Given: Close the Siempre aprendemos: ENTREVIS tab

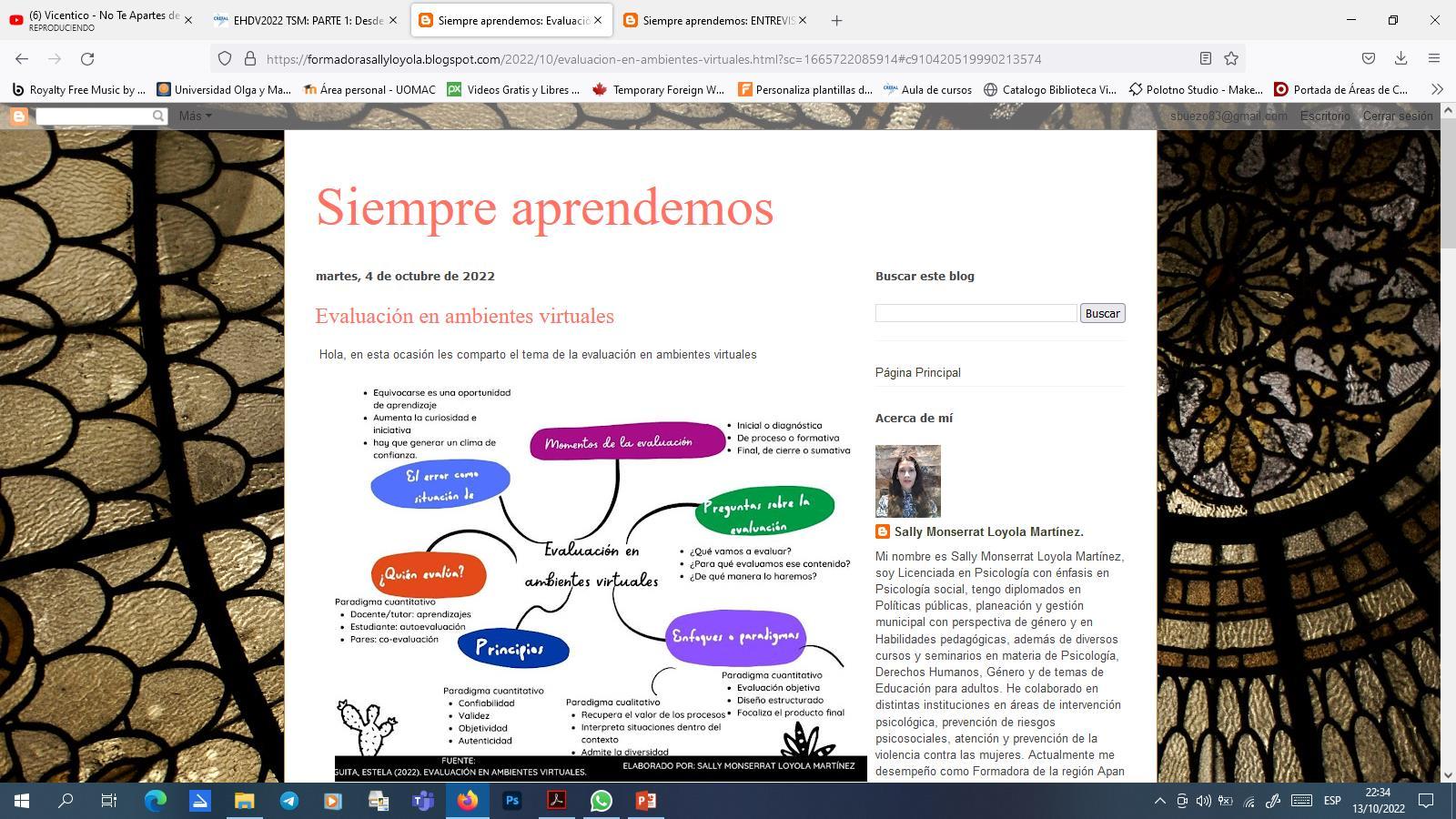Looking at the screenshot, I should click(x=803, y=20).
